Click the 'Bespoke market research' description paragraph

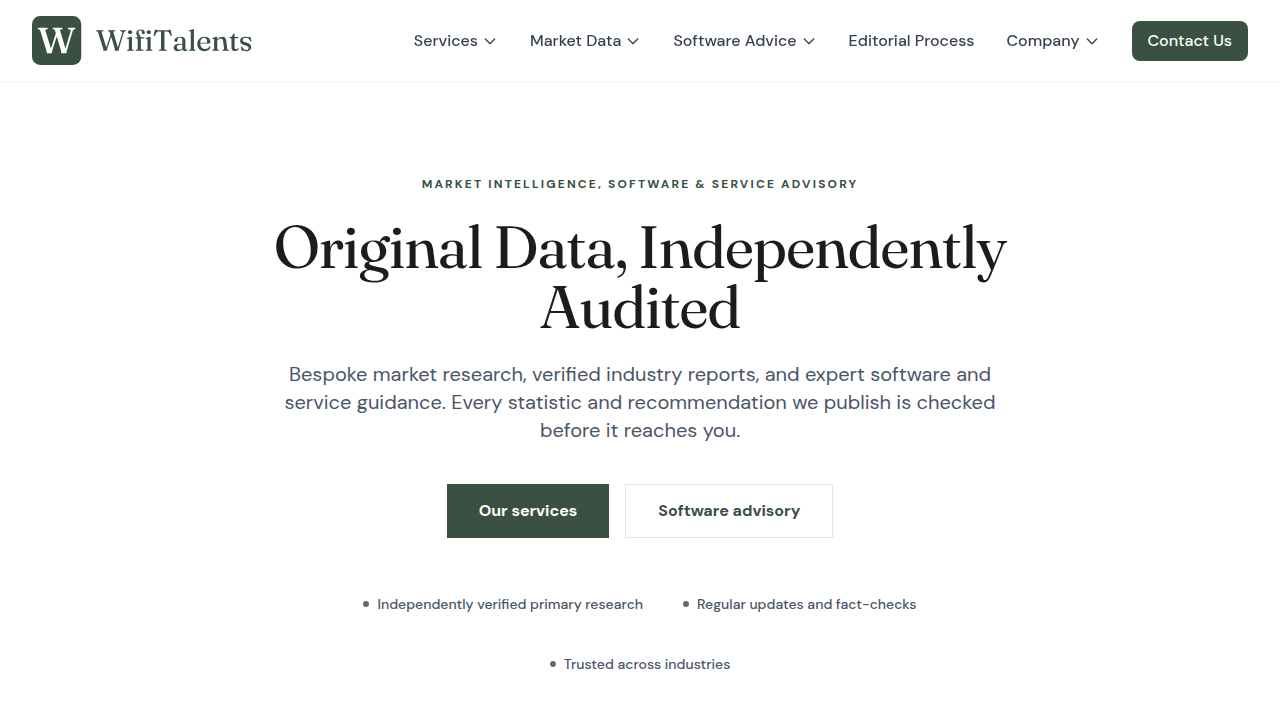tap(640, 403)
